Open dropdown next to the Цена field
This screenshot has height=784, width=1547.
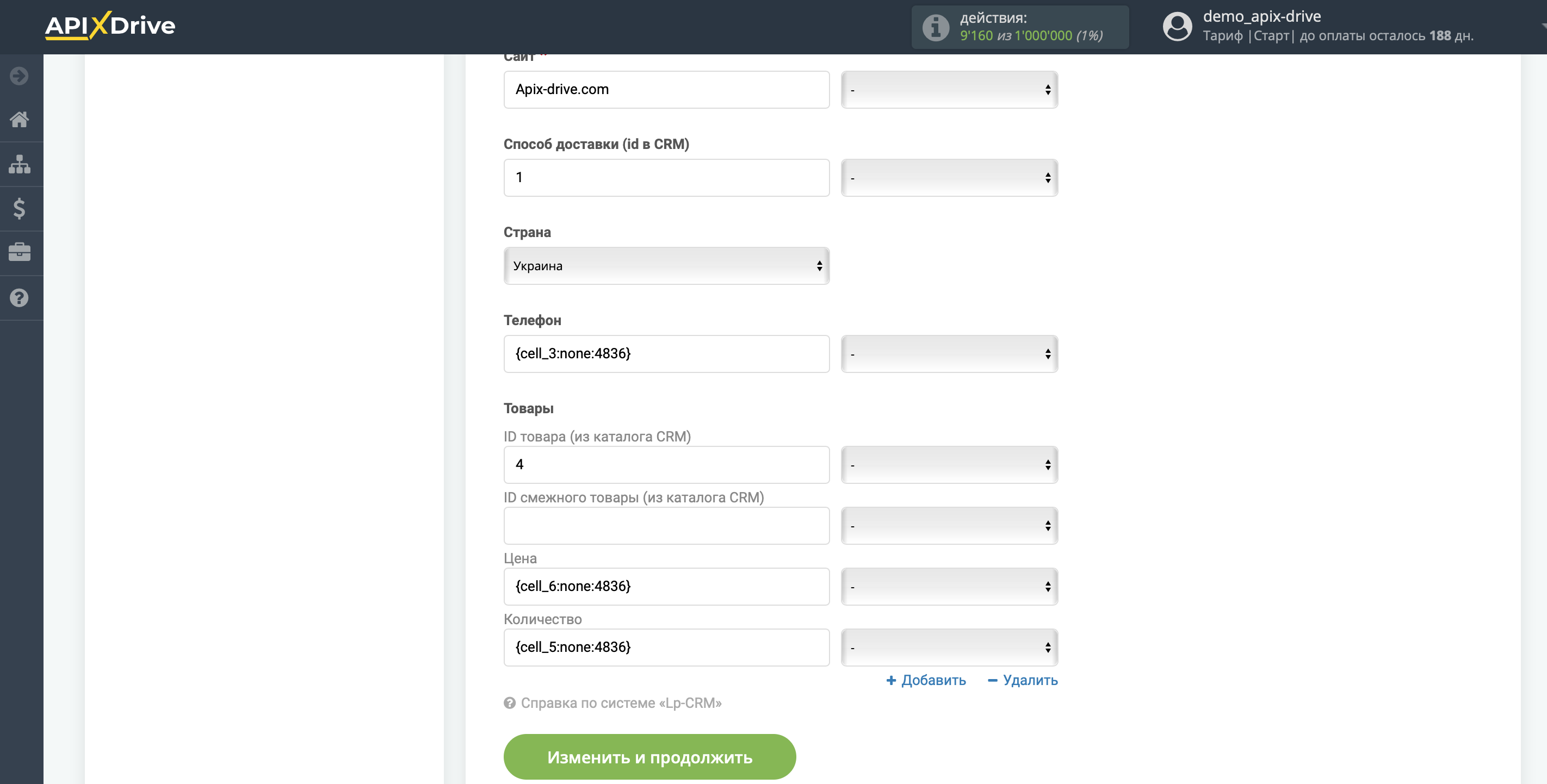(x=949, y=587)
